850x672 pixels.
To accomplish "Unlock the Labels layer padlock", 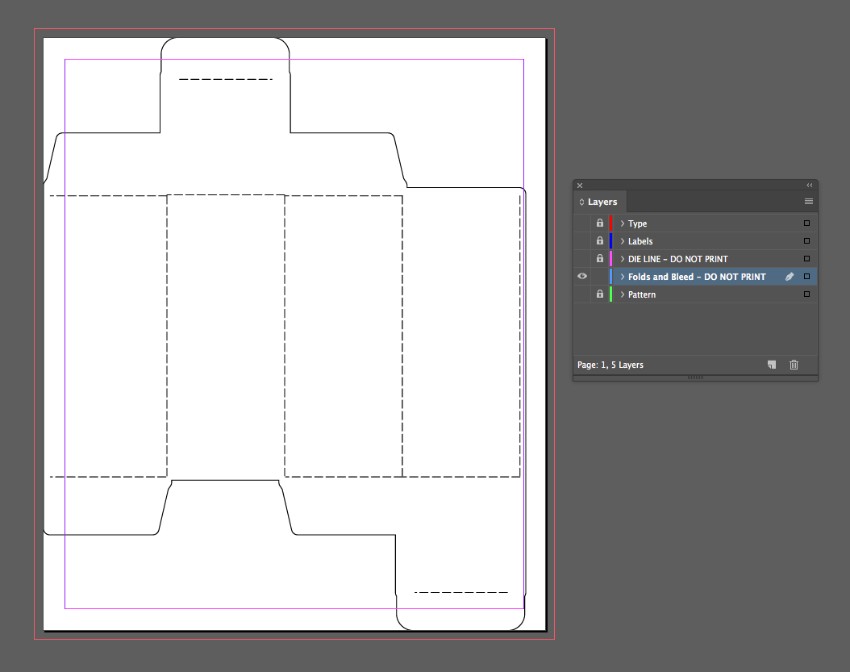I will [600, 241].
